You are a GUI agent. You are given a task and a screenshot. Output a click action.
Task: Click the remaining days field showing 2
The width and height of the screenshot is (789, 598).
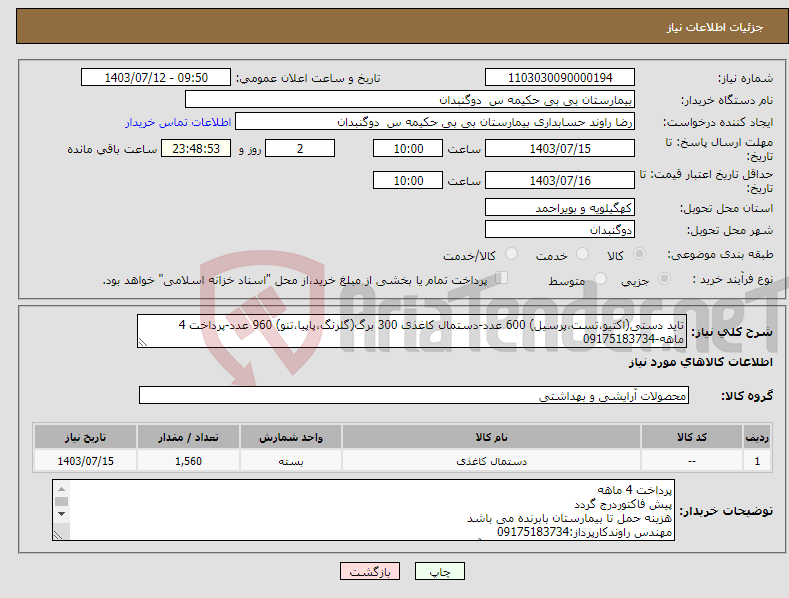point(300,148)
